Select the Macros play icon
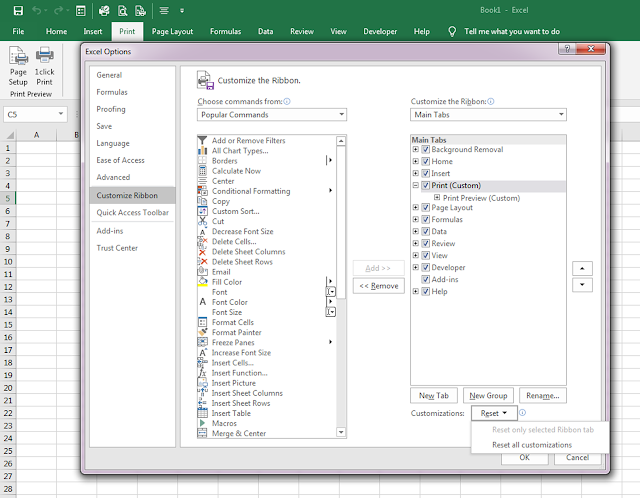640x498 pixels. 202,423
